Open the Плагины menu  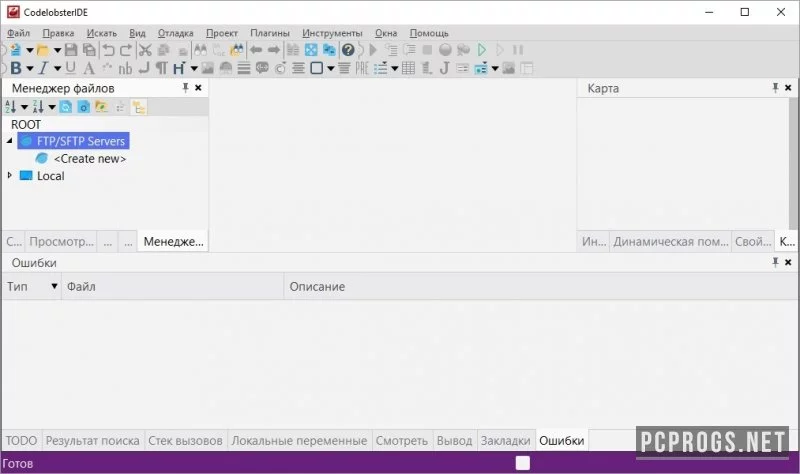point(270,33)
